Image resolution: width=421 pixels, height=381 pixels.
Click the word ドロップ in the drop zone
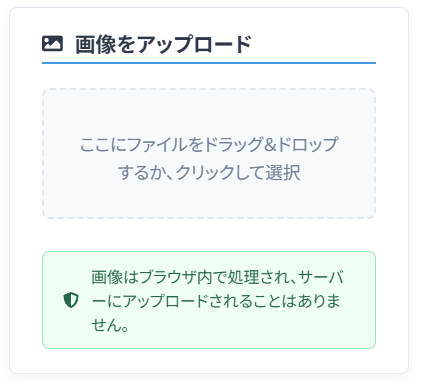tap(308, 144)
